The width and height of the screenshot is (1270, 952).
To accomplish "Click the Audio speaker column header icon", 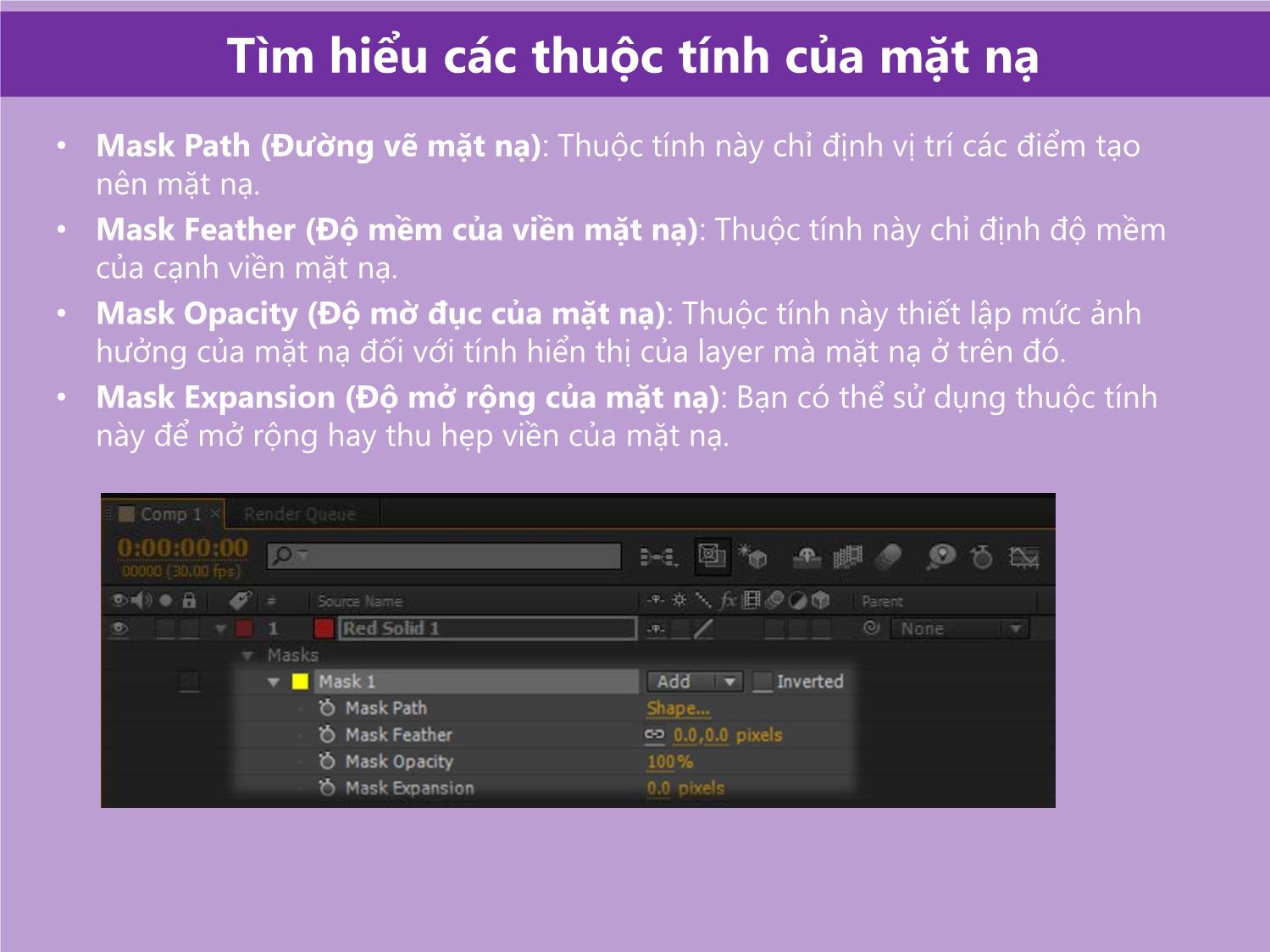I will (141, 601).
